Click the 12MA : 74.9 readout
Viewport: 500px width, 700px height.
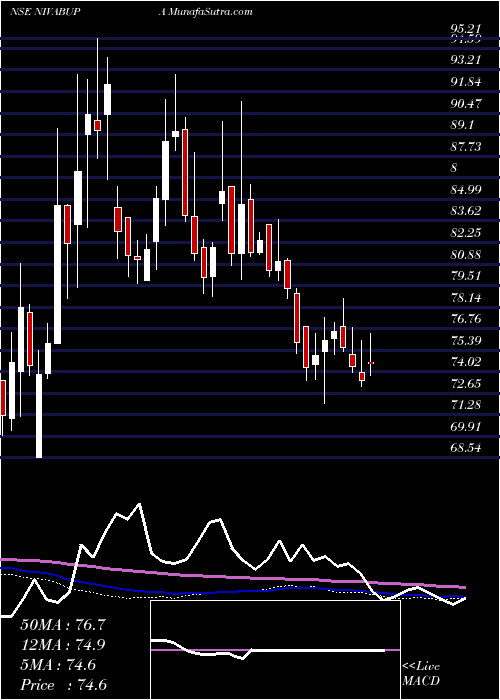(x=63, y=645)
